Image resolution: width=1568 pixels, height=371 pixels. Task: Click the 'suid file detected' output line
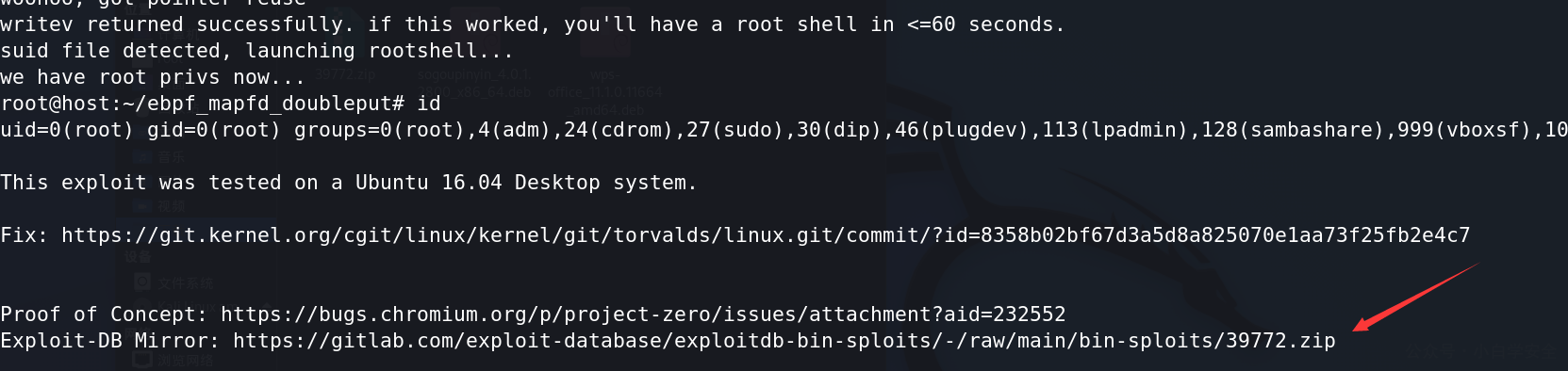tap(257, 51)
